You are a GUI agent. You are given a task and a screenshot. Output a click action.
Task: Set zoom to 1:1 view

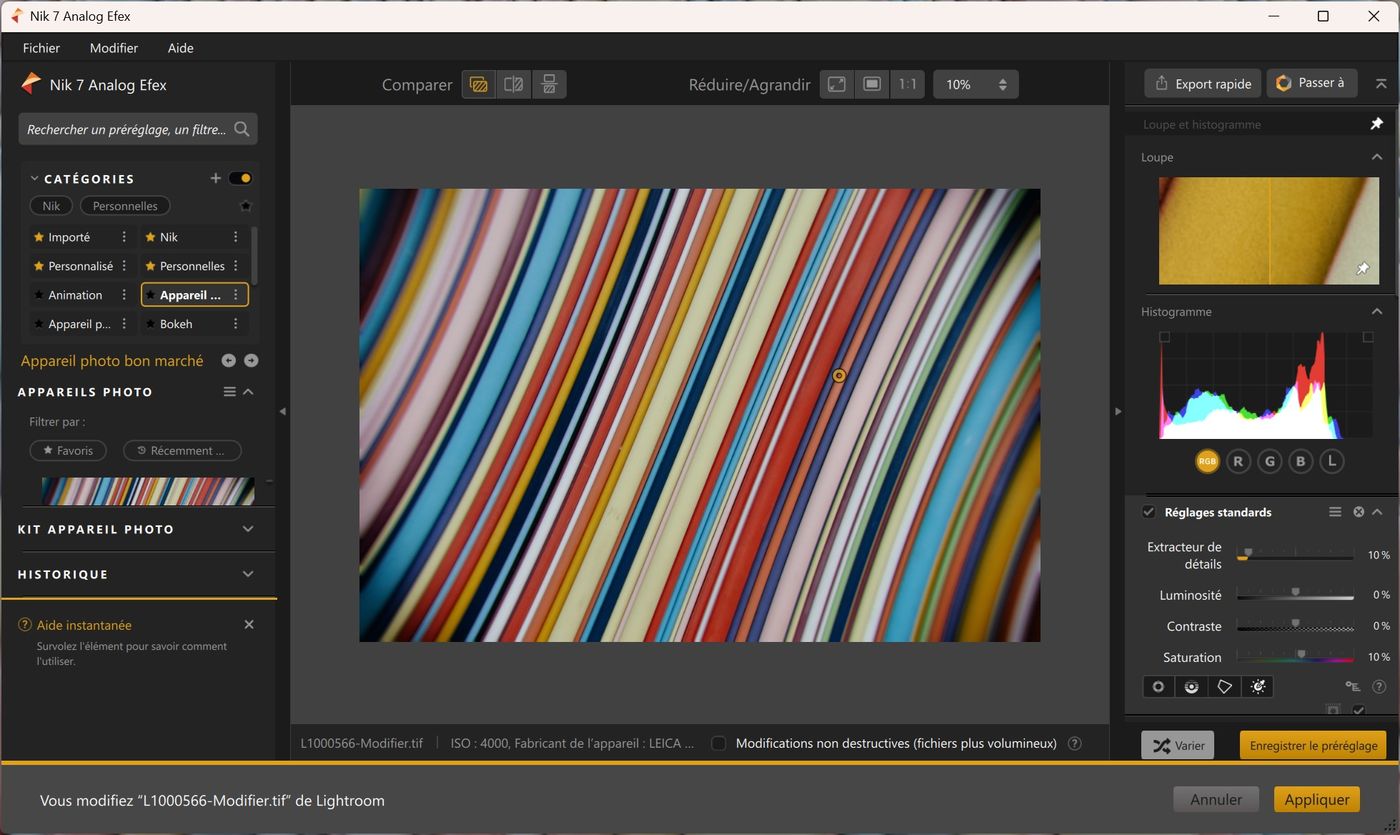point(907,85)
